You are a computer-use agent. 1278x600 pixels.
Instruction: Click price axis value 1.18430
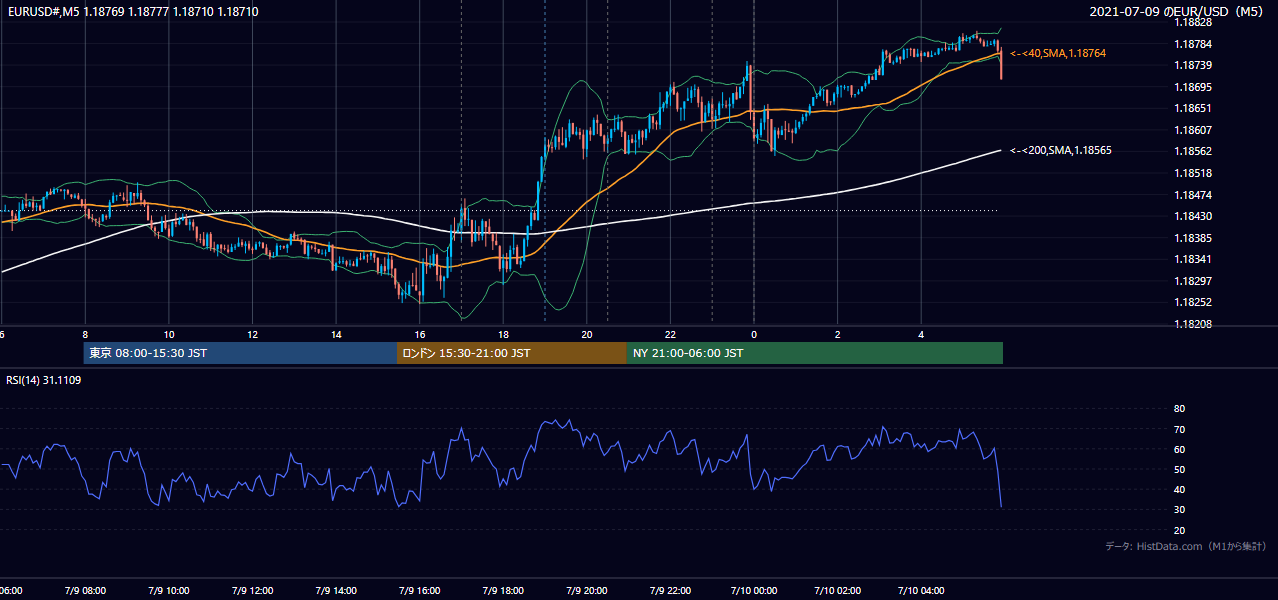[1193, 216]
